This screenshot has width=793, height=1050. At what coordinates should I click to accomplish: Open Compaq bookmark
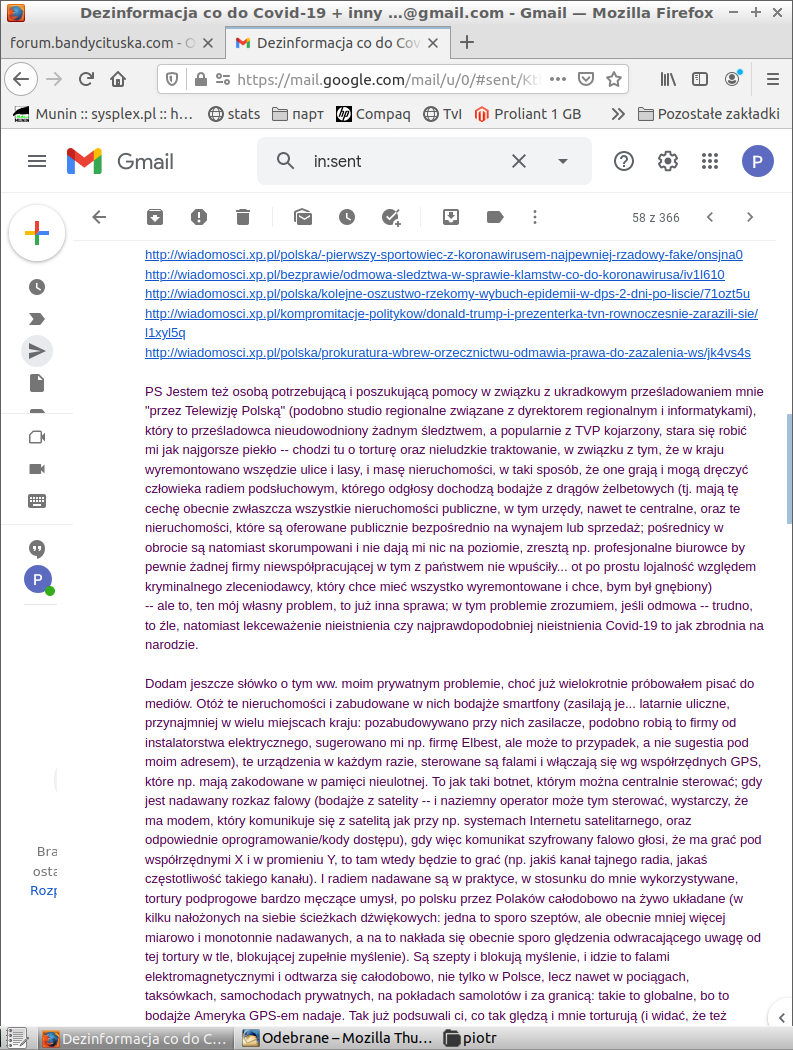373,114
